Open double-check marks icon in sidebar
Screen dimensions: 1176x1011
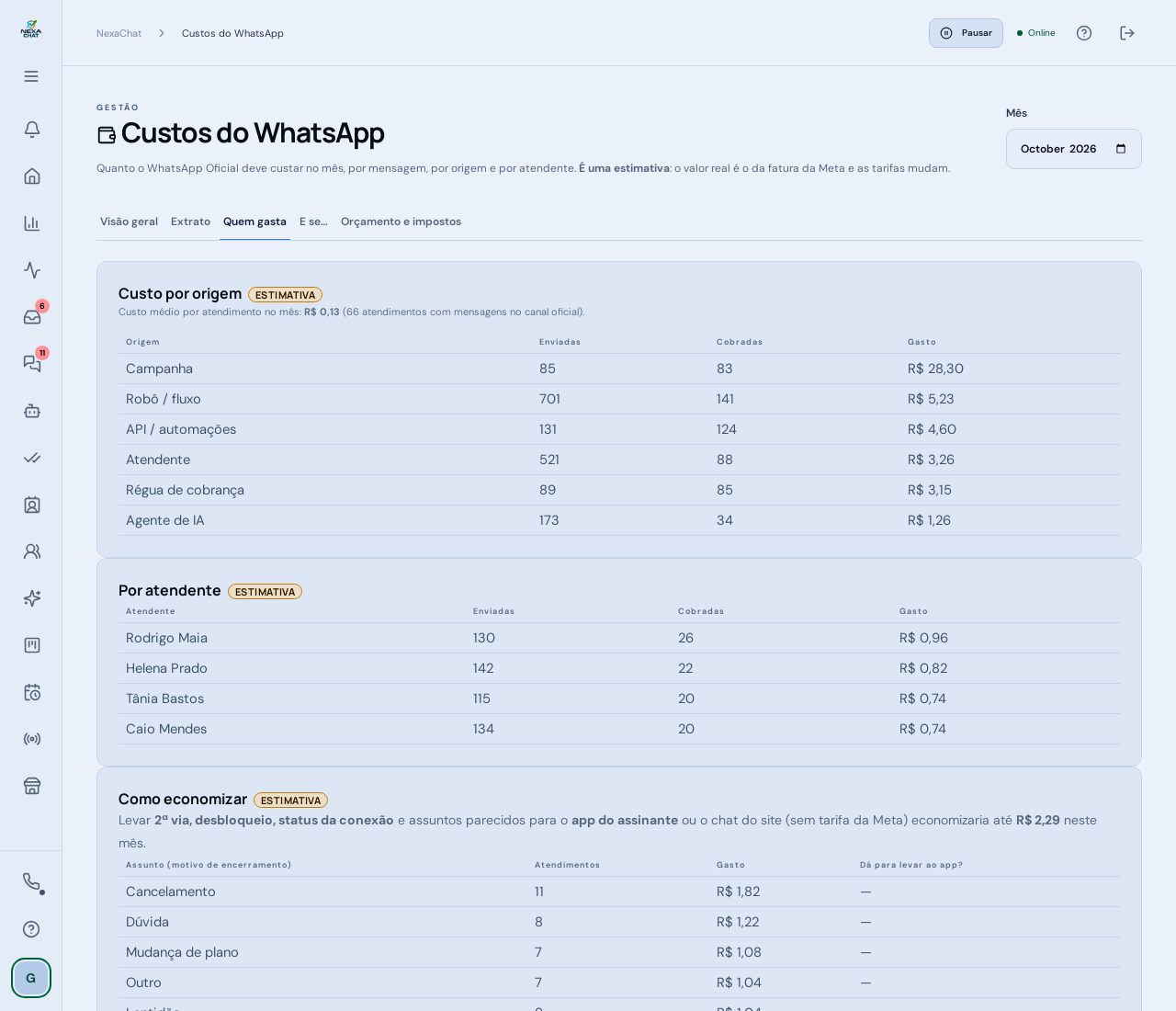click(x=32, y=458)
